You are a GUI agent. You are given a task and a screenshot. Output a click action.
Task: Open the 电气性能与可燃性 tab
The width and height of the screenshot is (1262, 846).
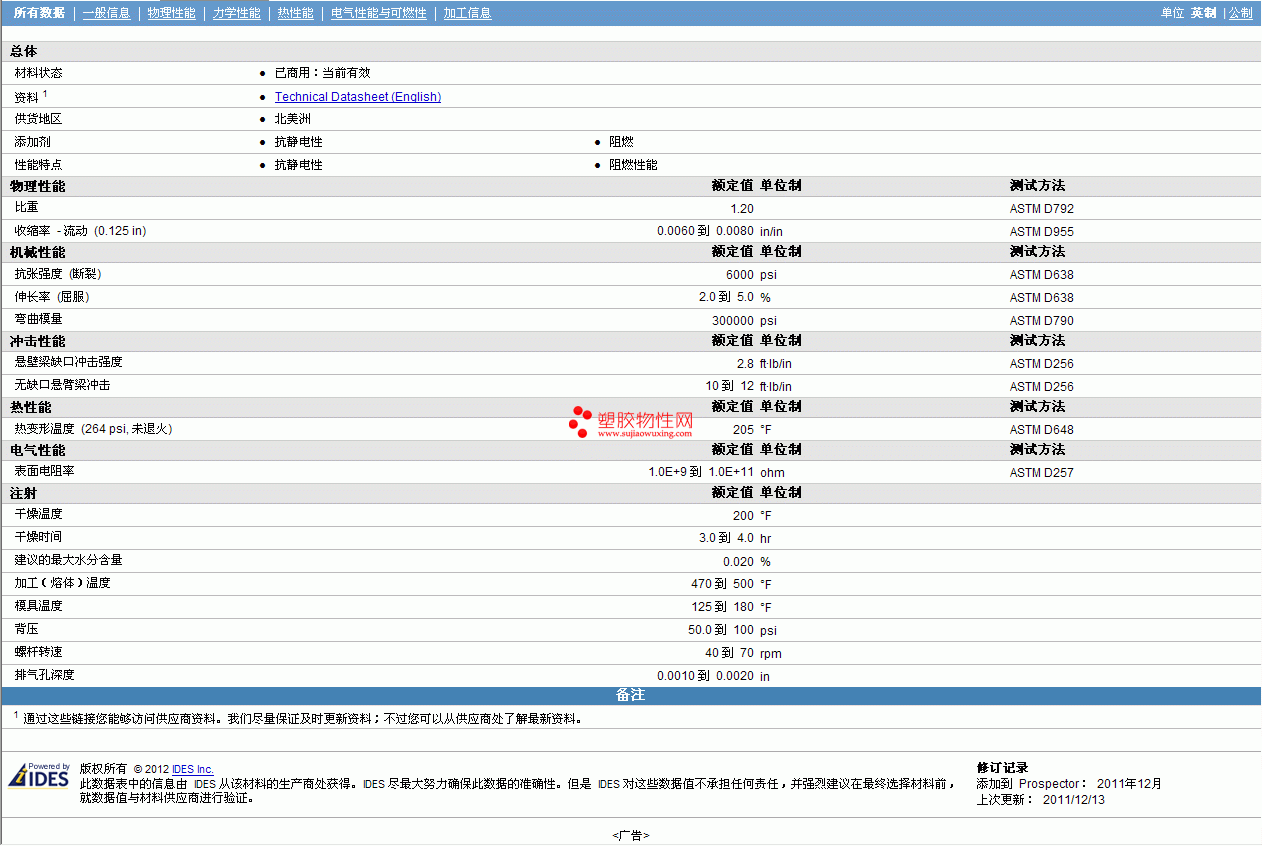tap(378, 13)
